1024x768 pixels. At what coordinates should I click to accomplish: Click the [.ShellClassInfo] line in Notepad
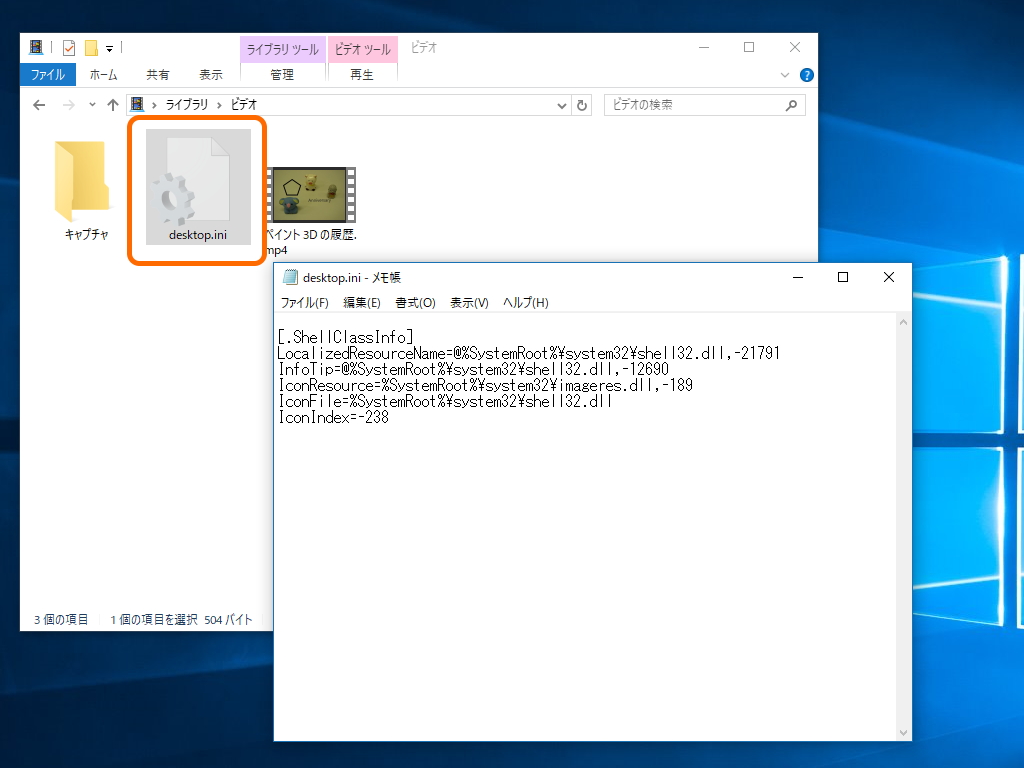[345, 337]
